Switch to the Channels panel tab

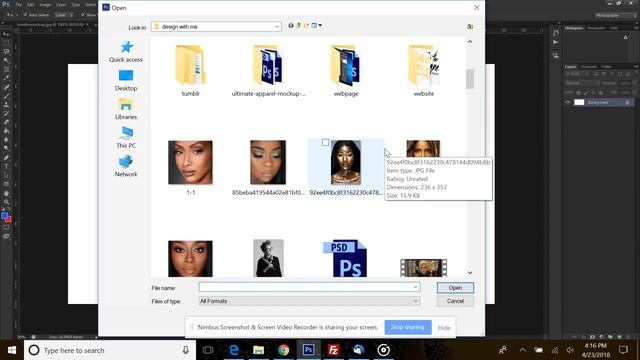(589, 67)
